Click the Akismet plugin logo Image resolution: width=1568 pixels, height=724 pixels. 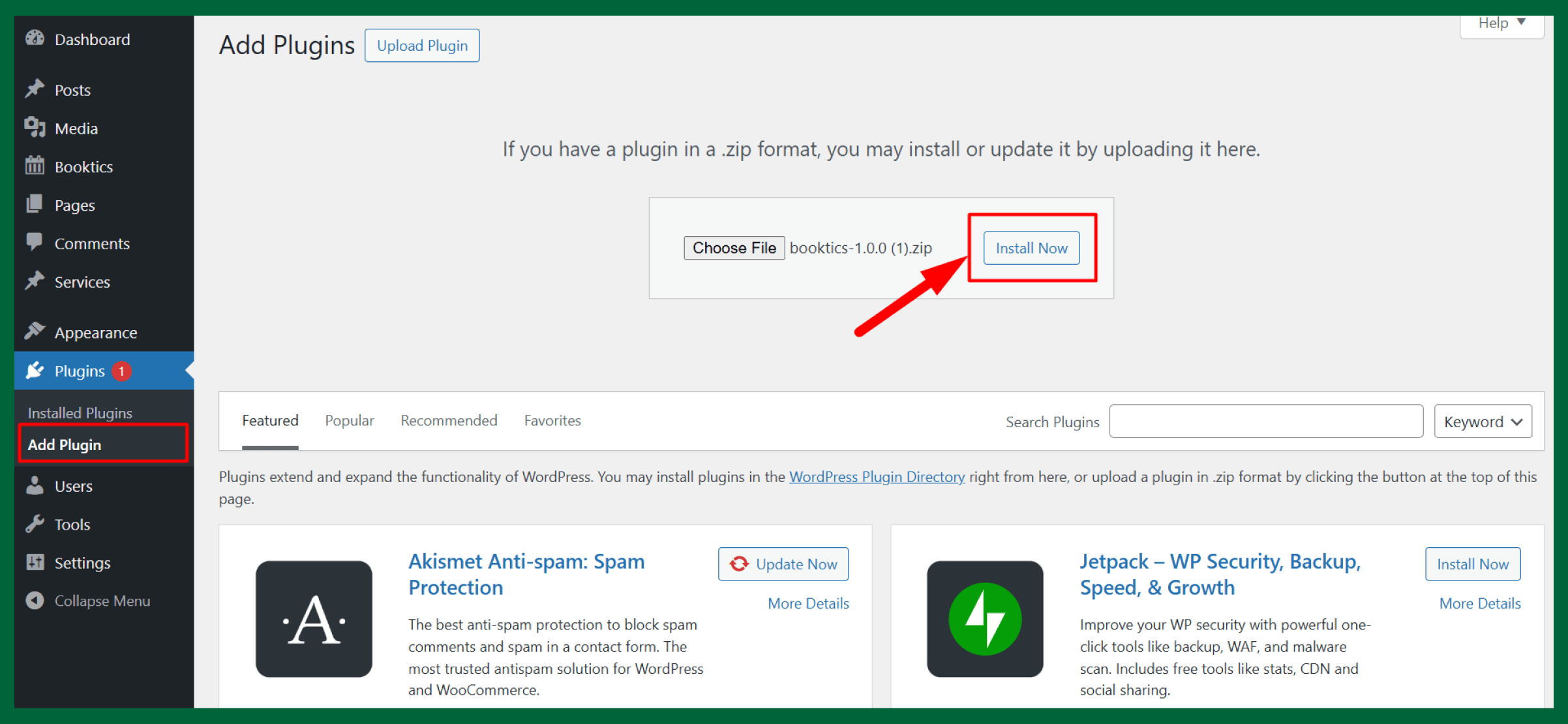pyautogui.click(x=314, y=619)
